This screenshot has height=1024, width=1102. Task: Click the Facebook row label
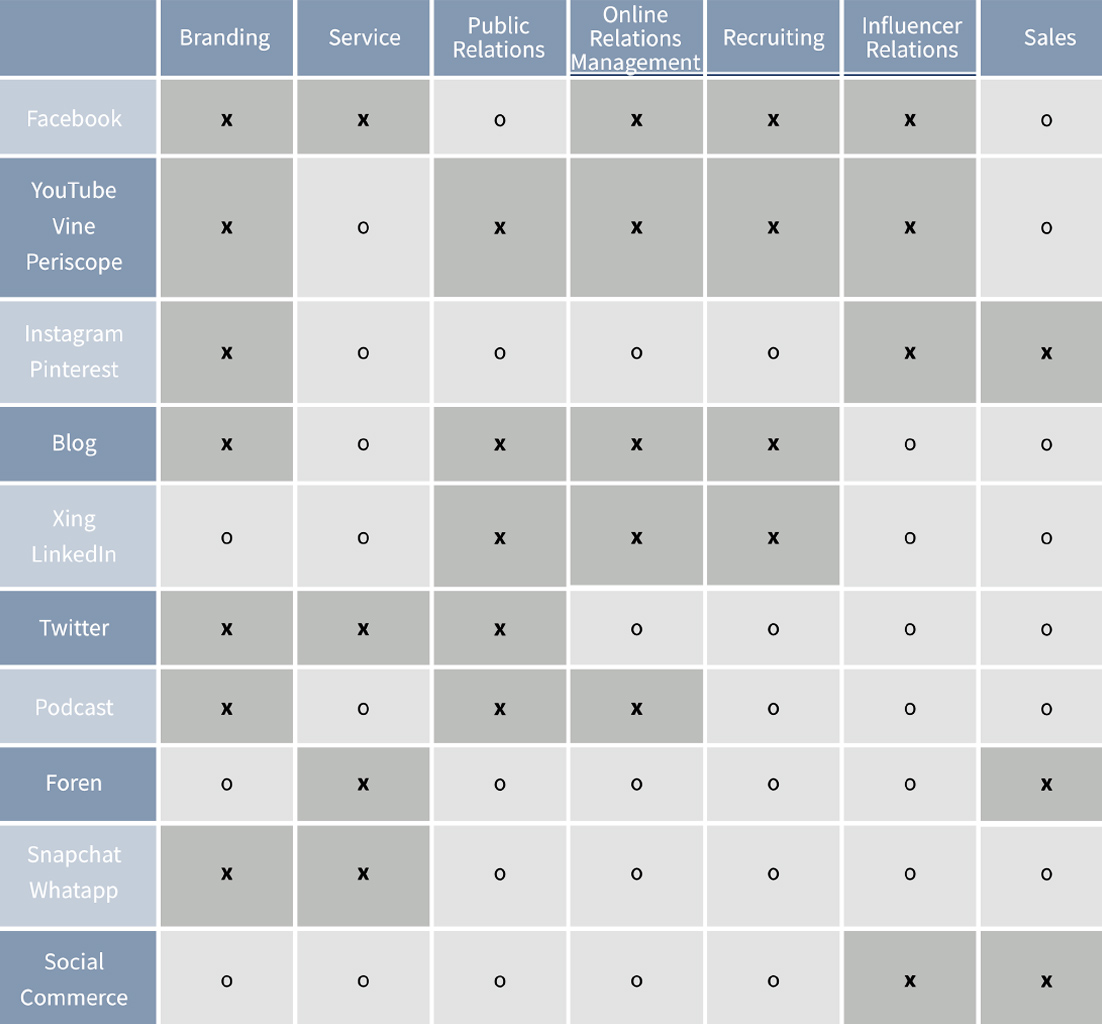click(75, 118)
